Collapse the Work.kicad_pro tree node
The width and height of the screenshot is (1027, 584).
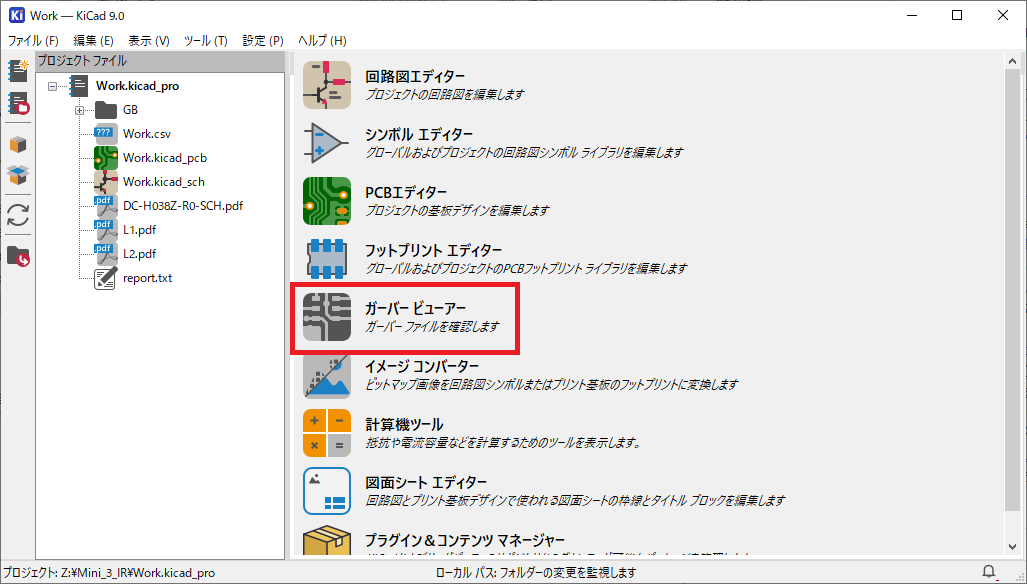[52, 86]
